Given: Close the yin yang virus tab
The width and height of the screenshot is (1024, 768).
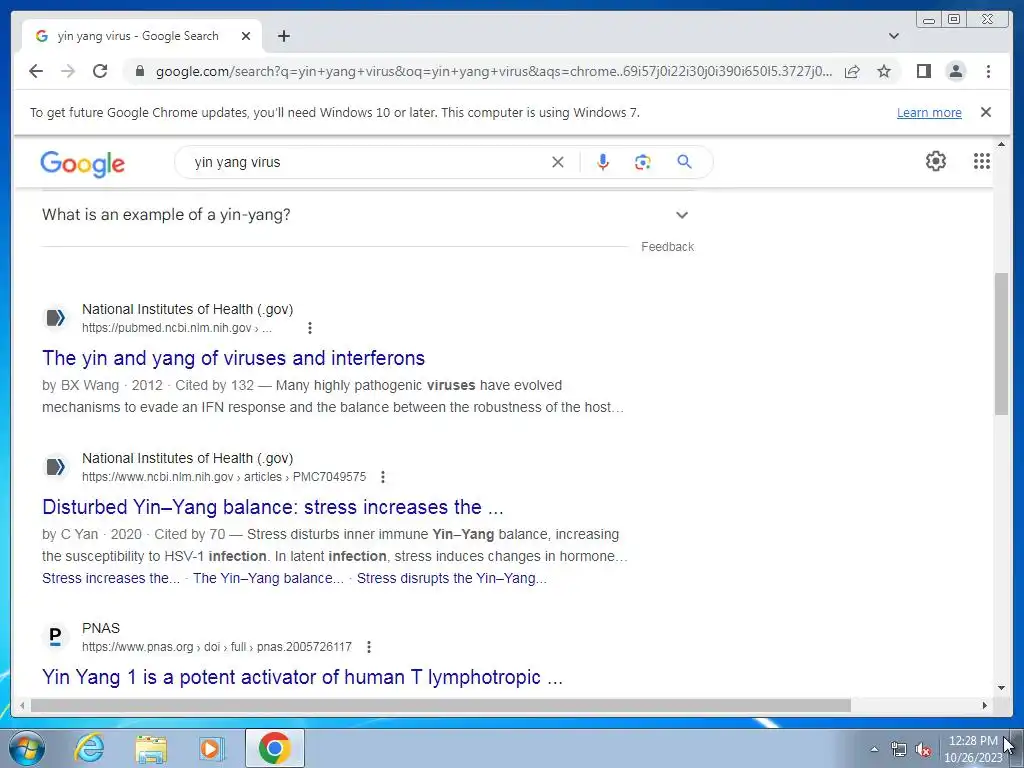Looking at the screenshot, I should [246, 36].
